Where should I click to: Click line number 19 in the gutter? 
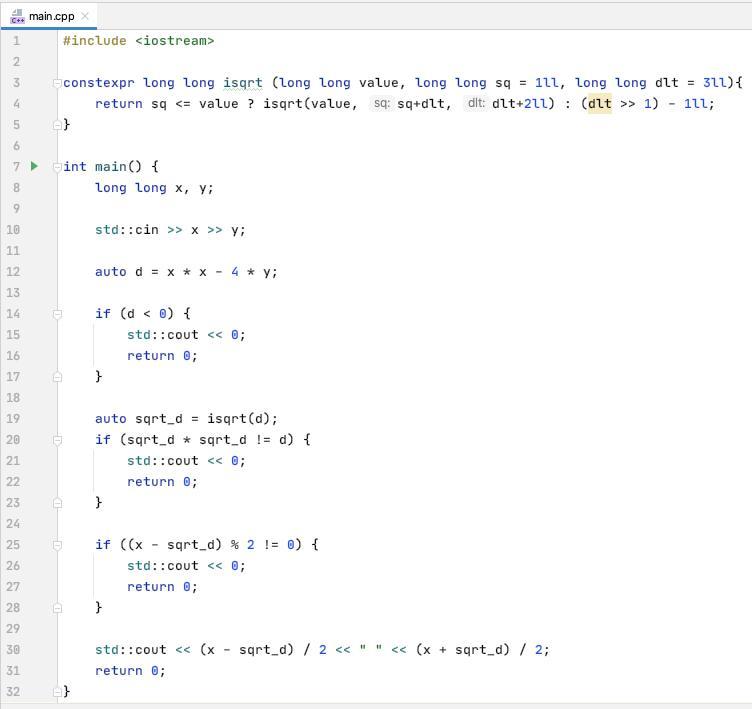tap(13, 419)
